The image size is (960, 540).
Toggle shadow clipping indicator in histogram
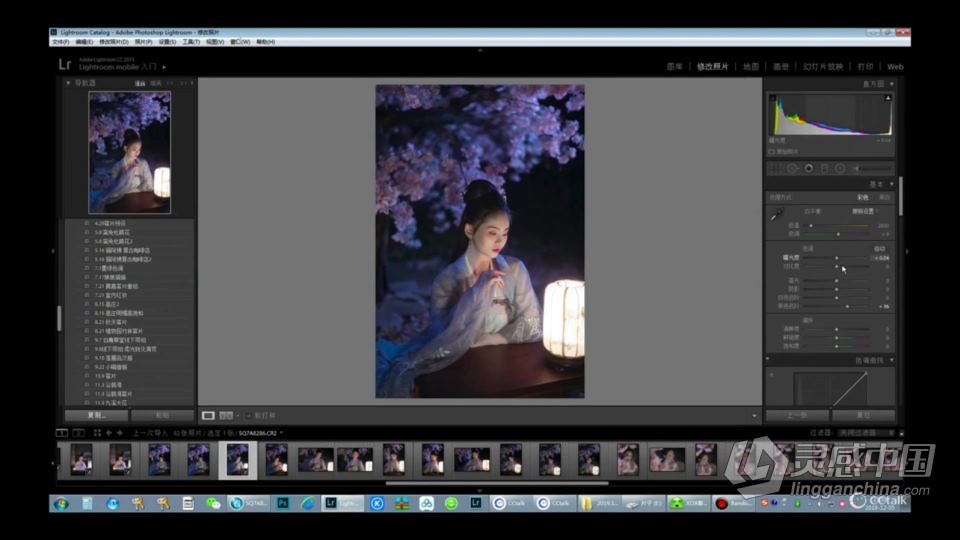click(x=773, y=98)
